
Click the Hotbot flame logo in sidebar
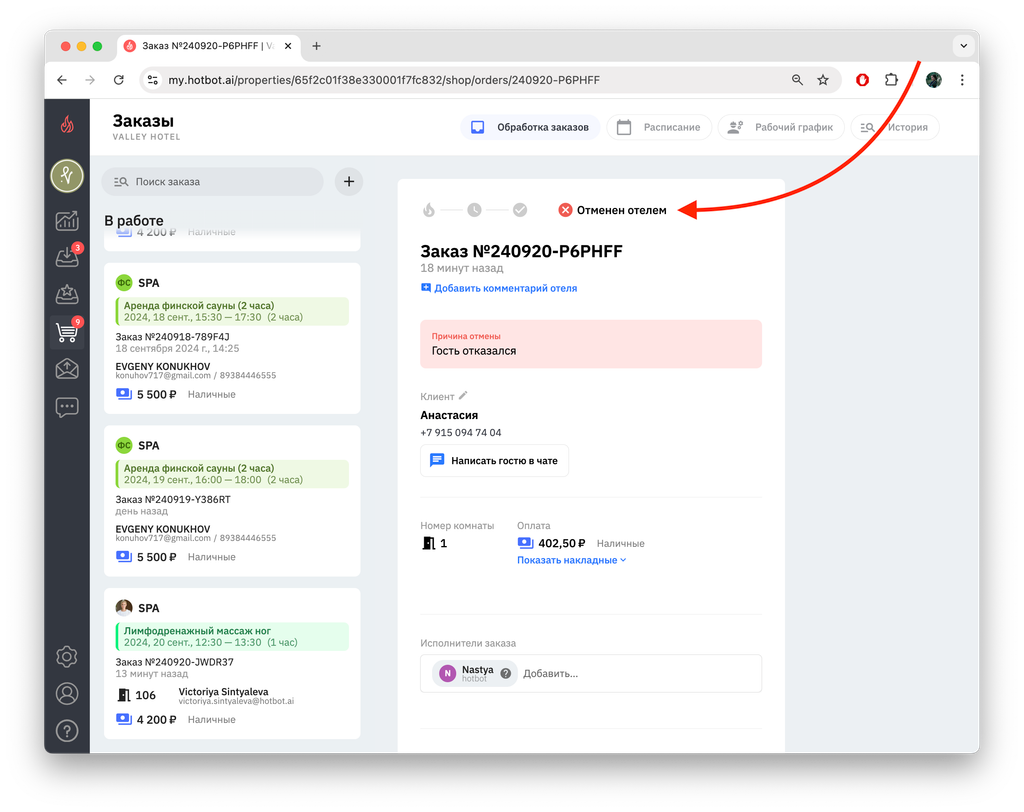(67, 124)
